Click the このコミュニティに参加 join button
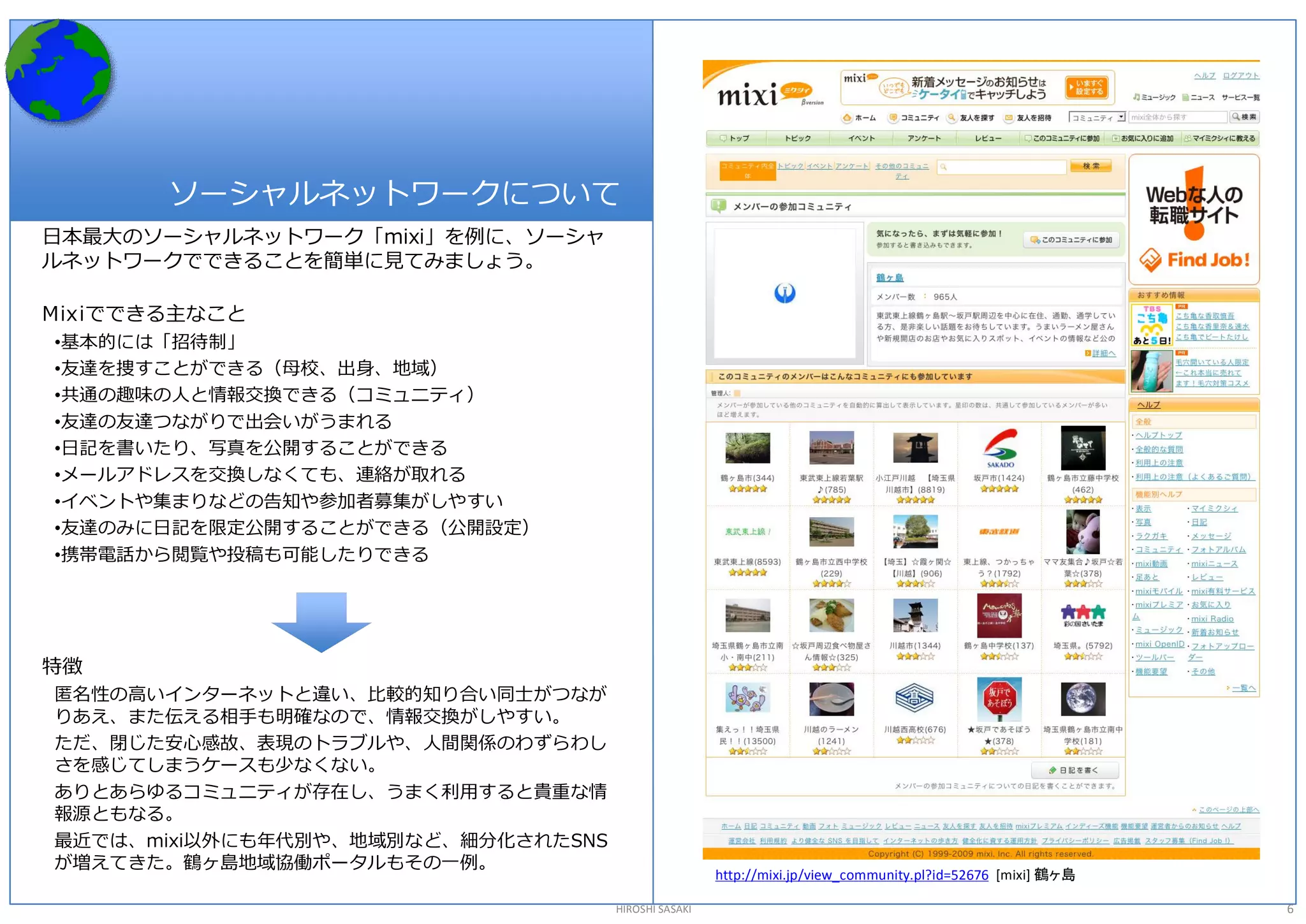This screenshot has width=1306, height=924. point(1071,240)
